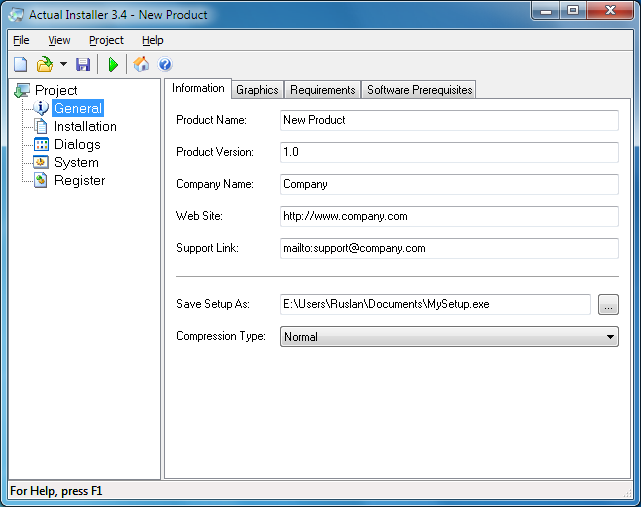Expand the Open recent projects arrow
This screenshot has height=507, width=641.
(x=63, y=64)
